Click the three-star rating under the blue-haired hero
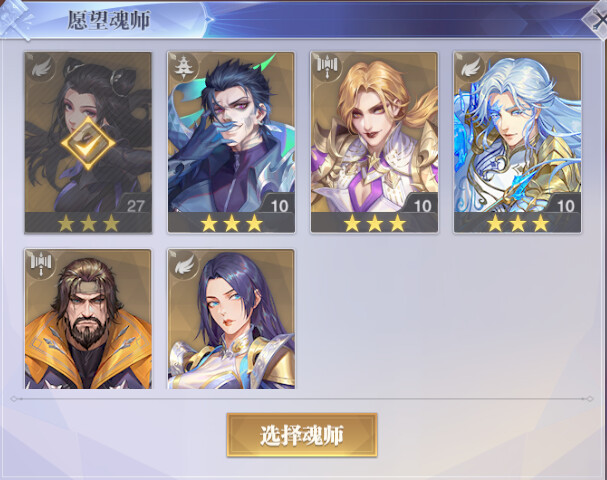This screenshot has width=607, height=480. [x=231, y=223]
